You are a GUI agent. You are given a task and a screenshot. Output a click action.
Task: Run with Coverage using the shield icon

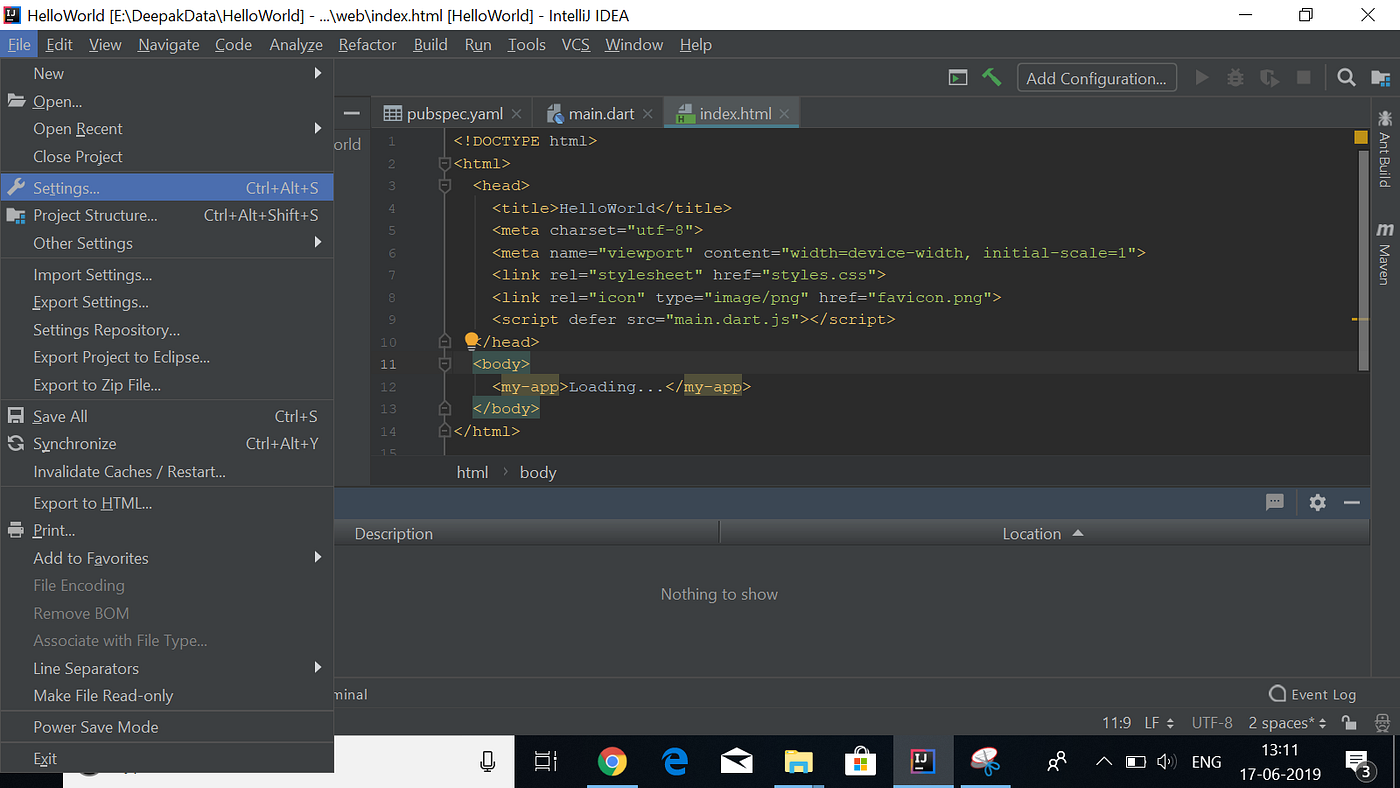[x=1268, y=77]
